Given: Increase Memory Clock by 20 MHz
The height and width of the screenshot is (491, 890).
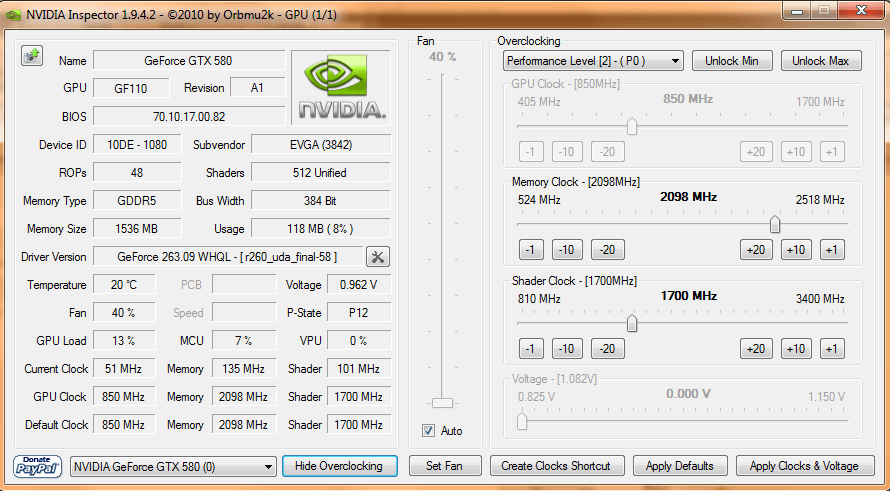Looking at the screenshot, I should 756,250.
